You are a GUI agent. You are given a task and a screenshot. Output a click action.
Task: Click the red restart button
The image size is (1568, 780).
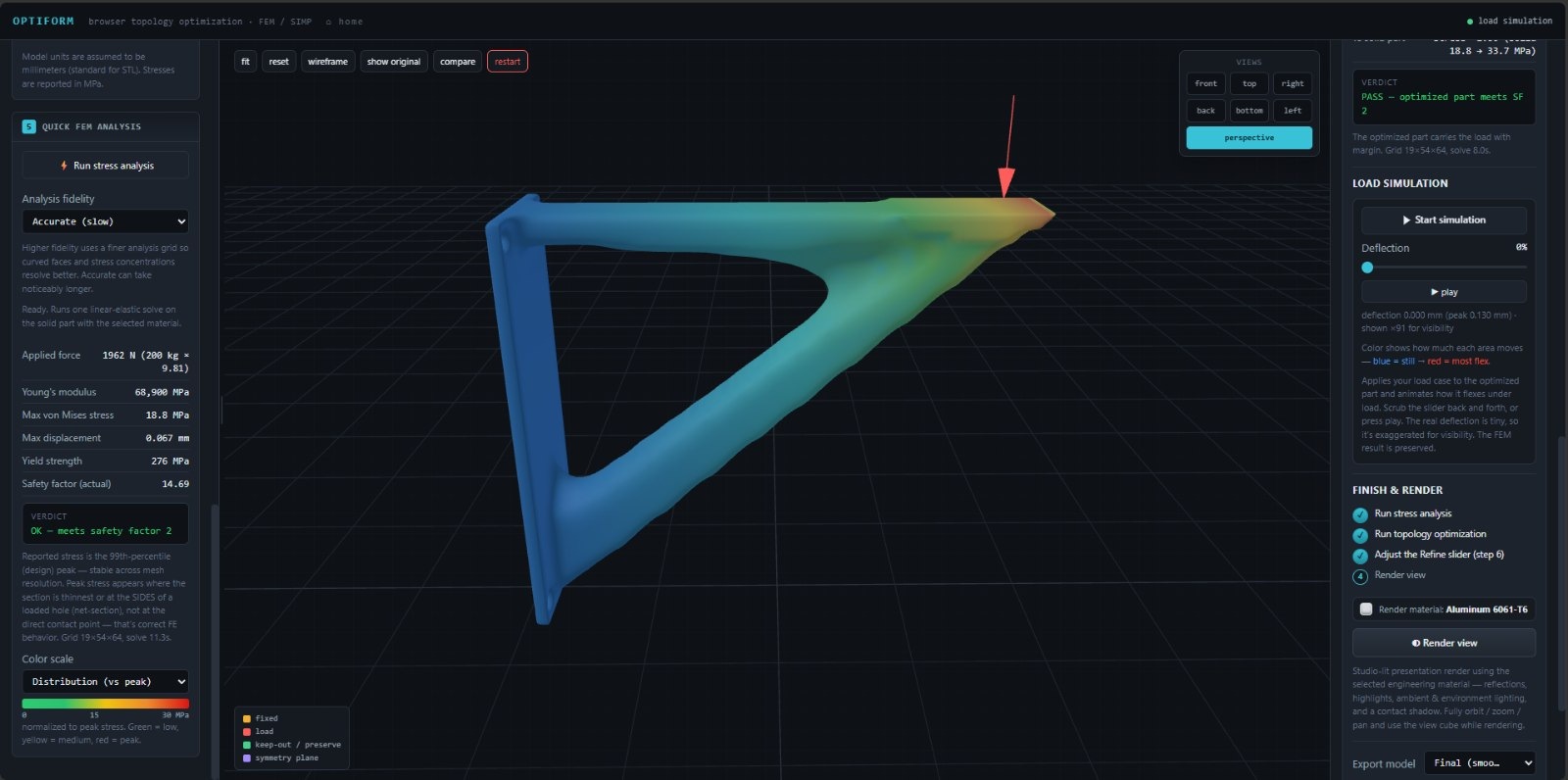[x=508, y=62]
